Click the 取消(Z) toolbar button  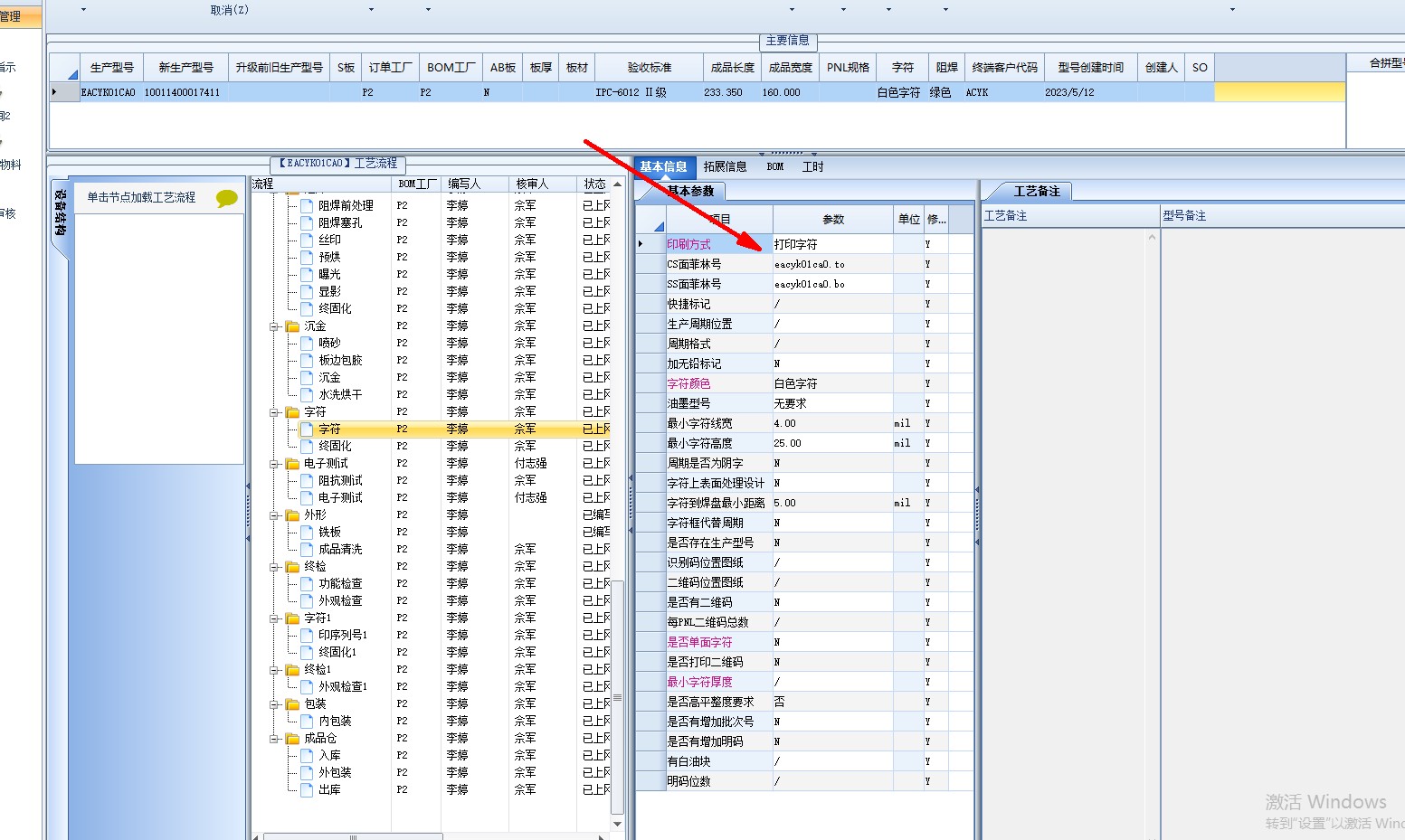click(230, 10)
